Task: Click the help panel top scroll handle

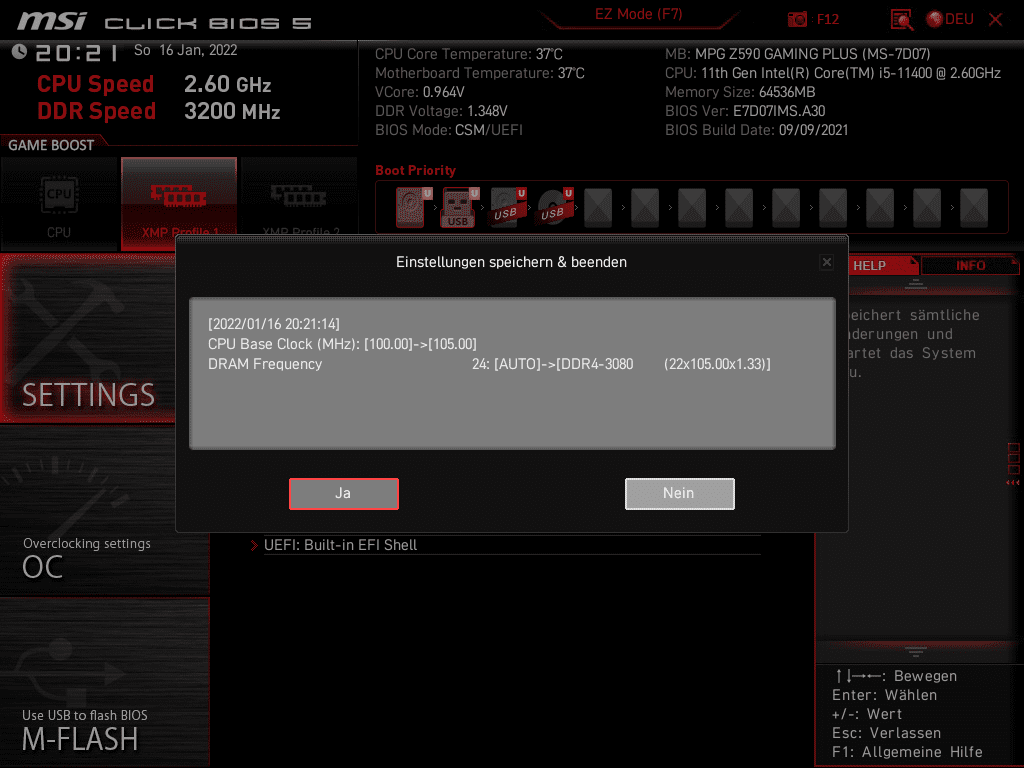Action: coord(916,284)
